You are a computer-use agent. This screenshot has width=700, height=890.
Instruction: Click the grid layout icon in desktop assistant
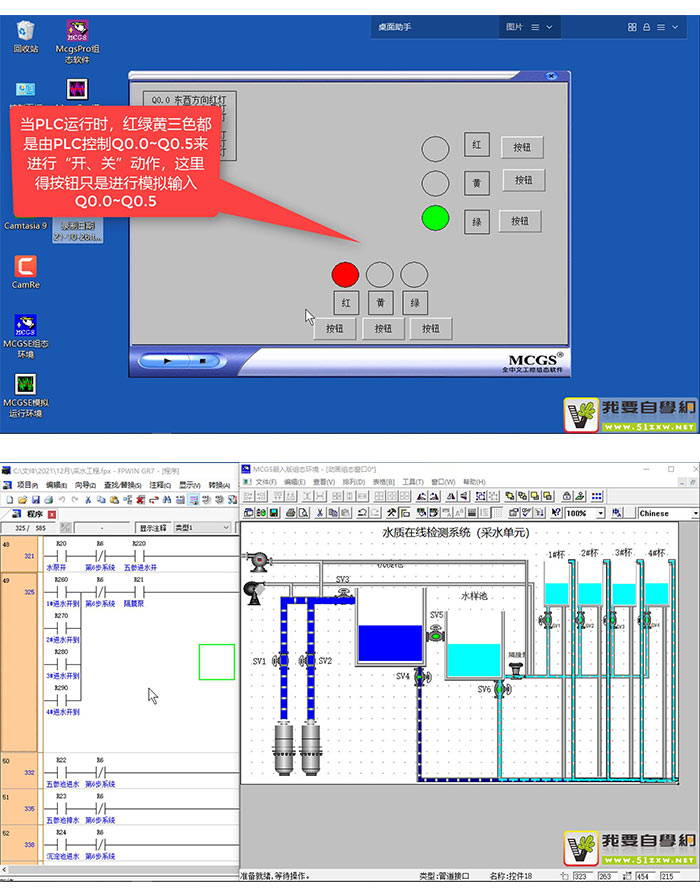(x=632, y=27)
